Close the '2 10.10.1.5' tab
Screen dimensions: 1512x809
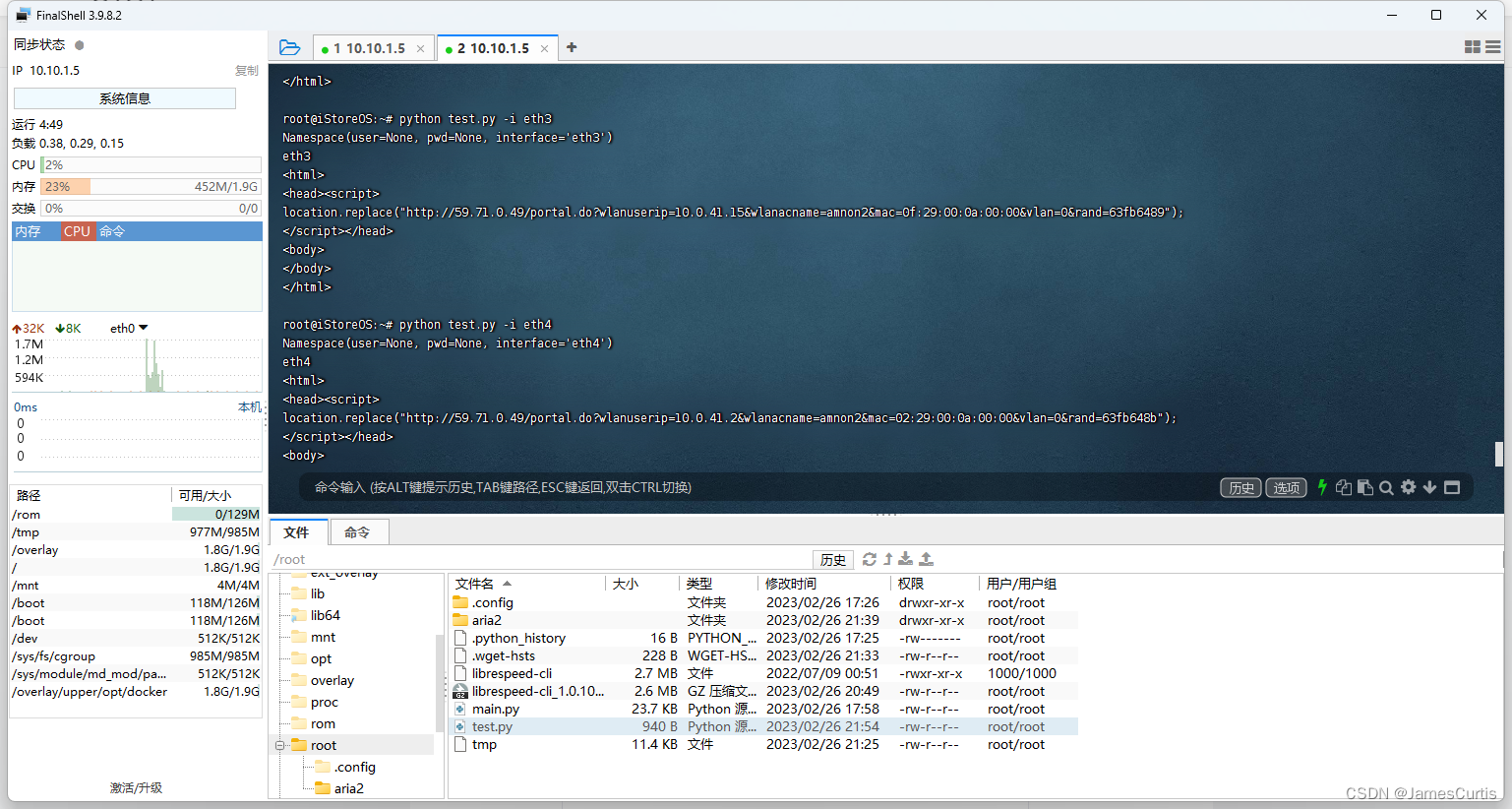click(544, 48)
